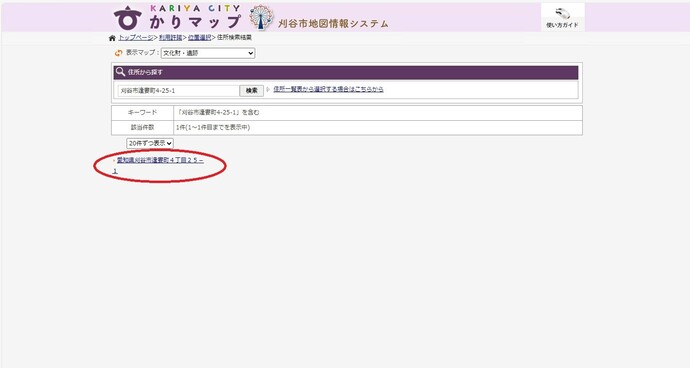Click the 1件(1~1件目までを表示中) count text
The width and height of the screenshot is (690, 368).
213,127
